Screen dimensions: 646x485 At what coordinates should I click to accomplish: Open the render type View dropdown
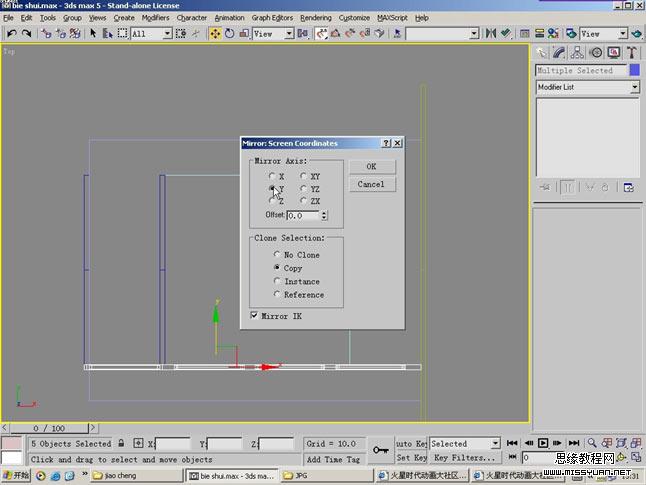(623, 33)
